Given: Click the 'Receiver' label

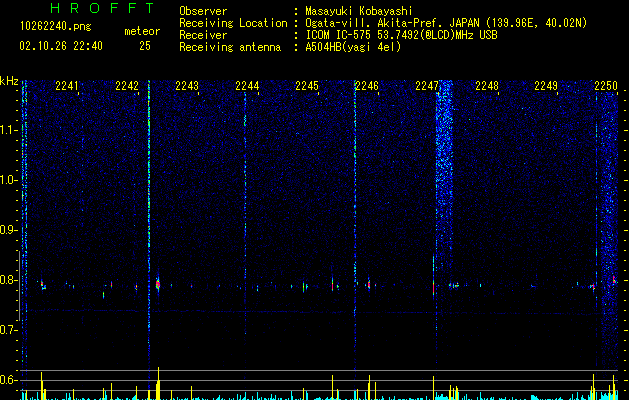Looking at the screenshot, I should pyautogui.click(x=203, y=35).
